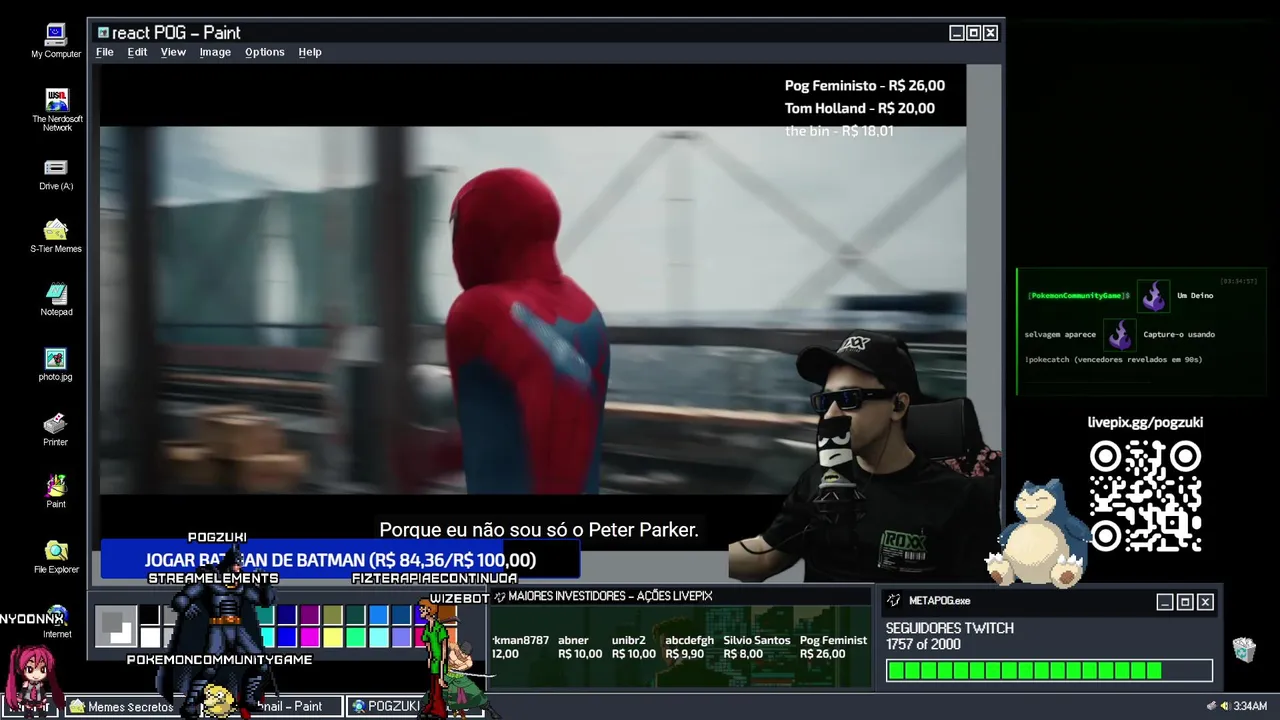
Task: Pick the bright green swatch in palette
Action: tap(356, 637)
